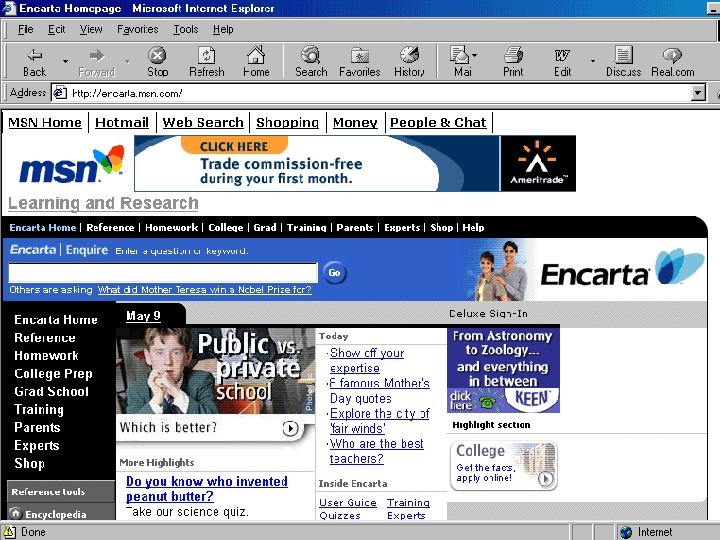Click the Learning and Research heading link
This screenshot has height=540, width=720.
tap(103, 203)
